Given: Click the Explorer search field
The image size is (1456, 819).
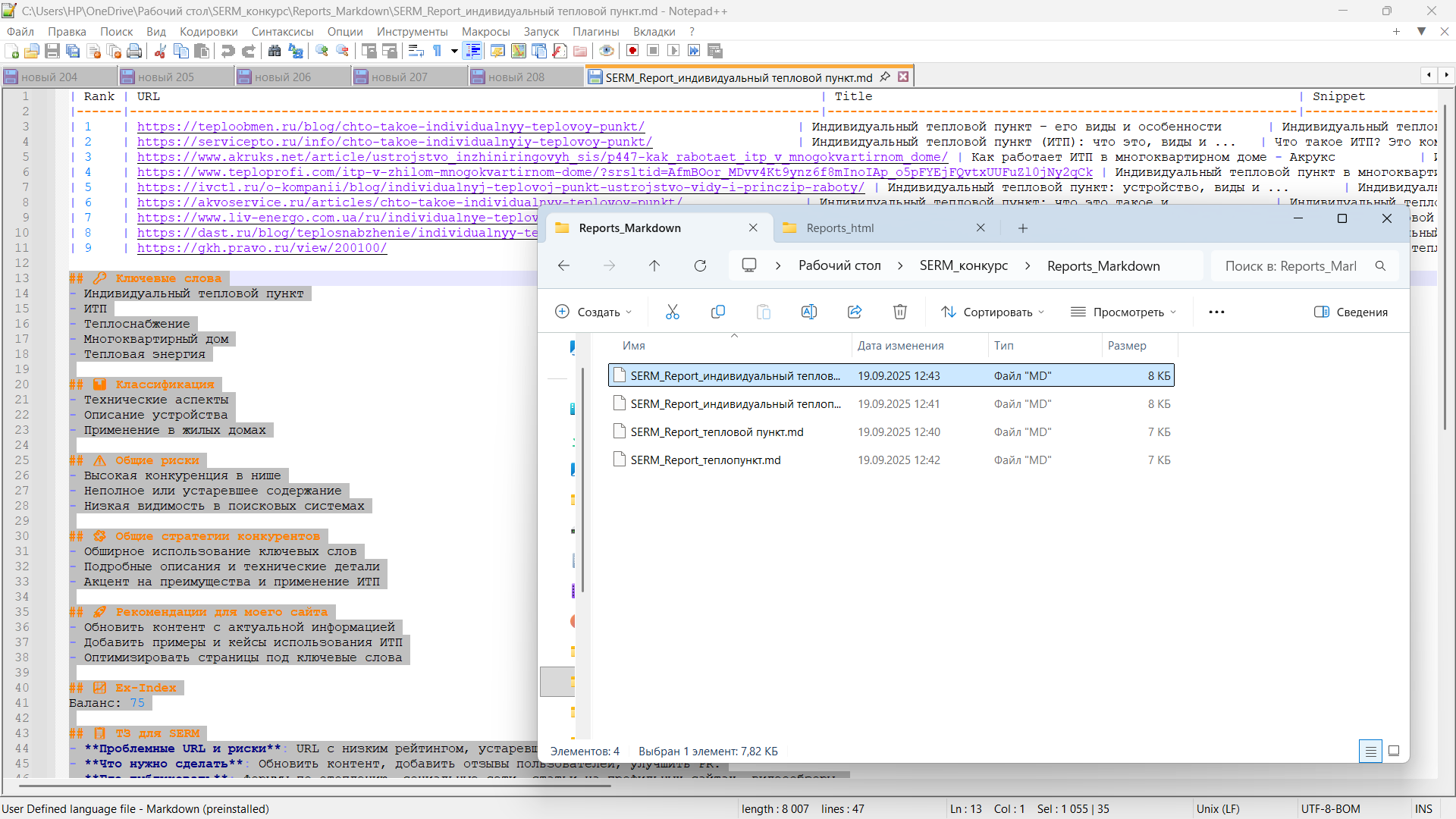Looking at the screenshot, I should (x=1304, y=265).
